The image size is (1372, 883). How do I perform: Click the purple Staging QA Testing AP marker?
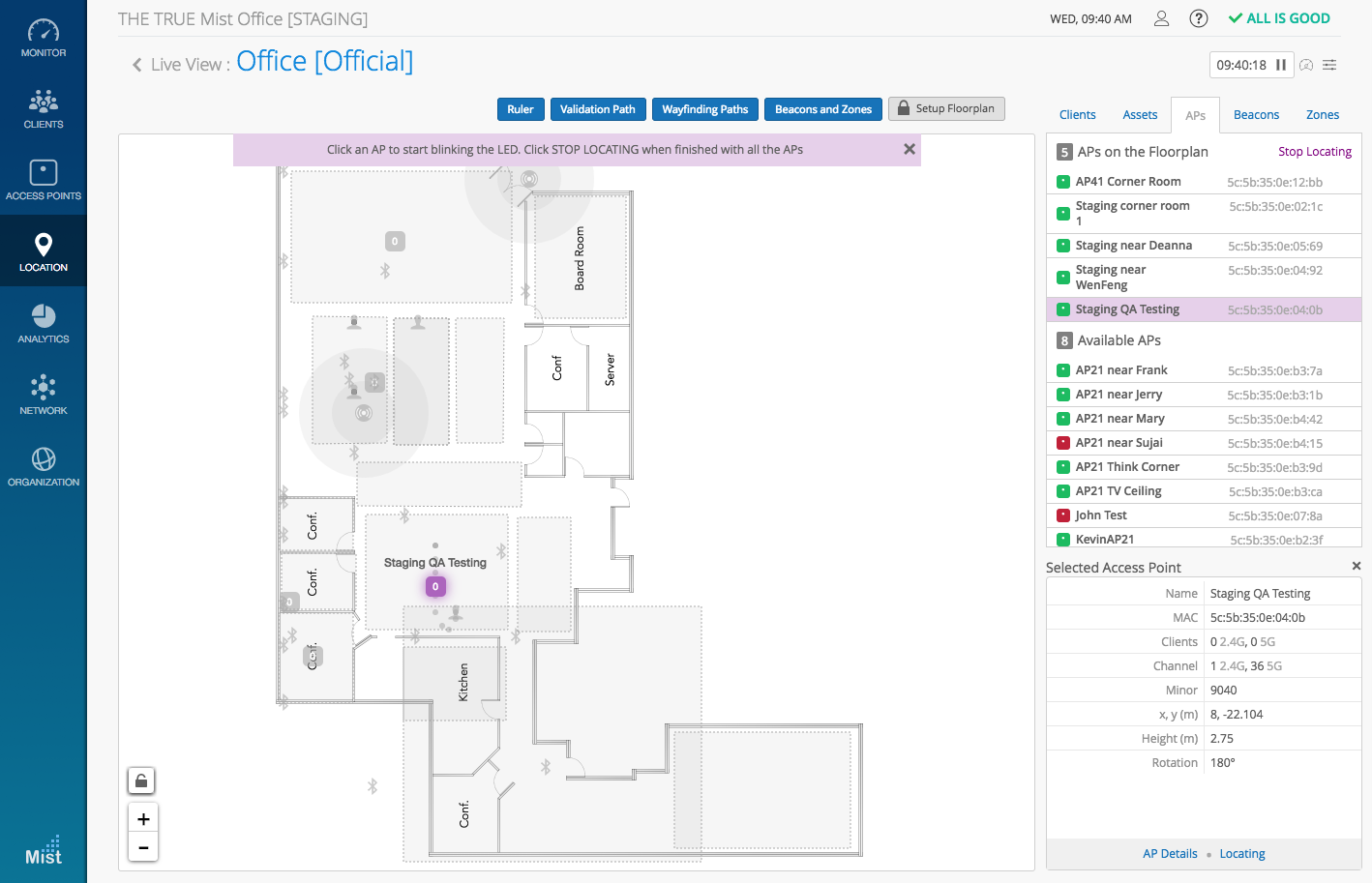(435, 586)
